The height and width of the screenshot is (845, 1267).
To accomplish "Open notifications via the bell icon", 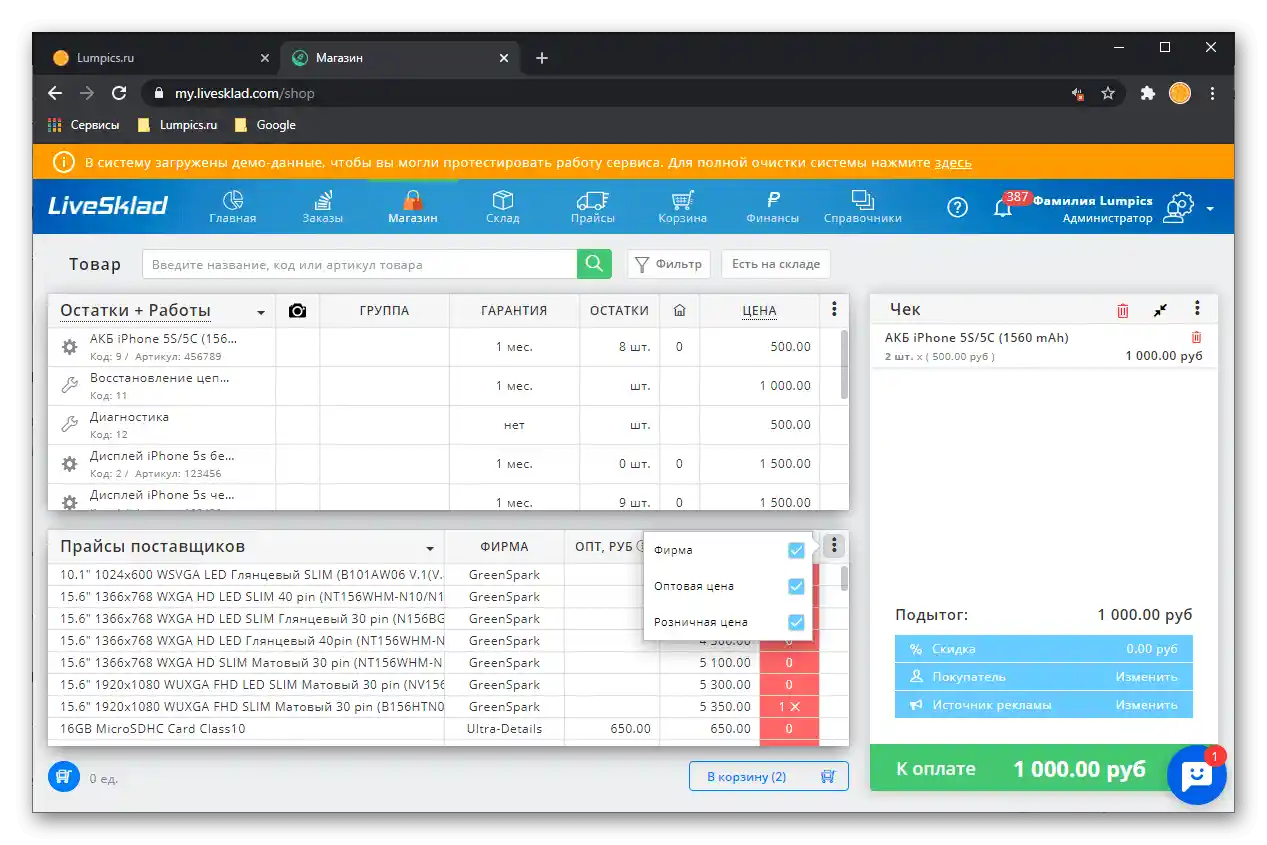I will 1003,207.
